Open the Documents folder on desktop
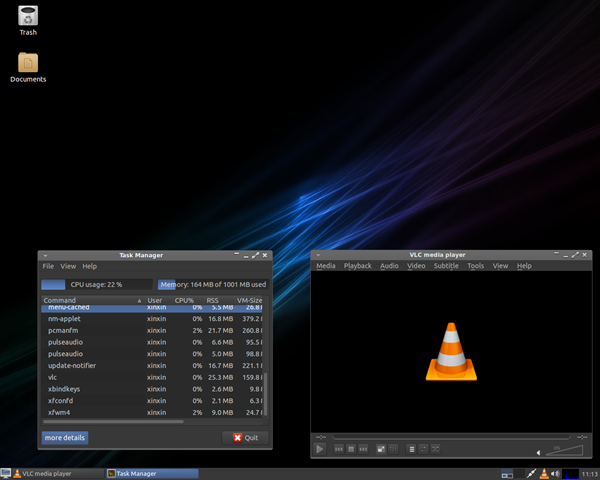The image size is (600, 480). coord(28,66)
